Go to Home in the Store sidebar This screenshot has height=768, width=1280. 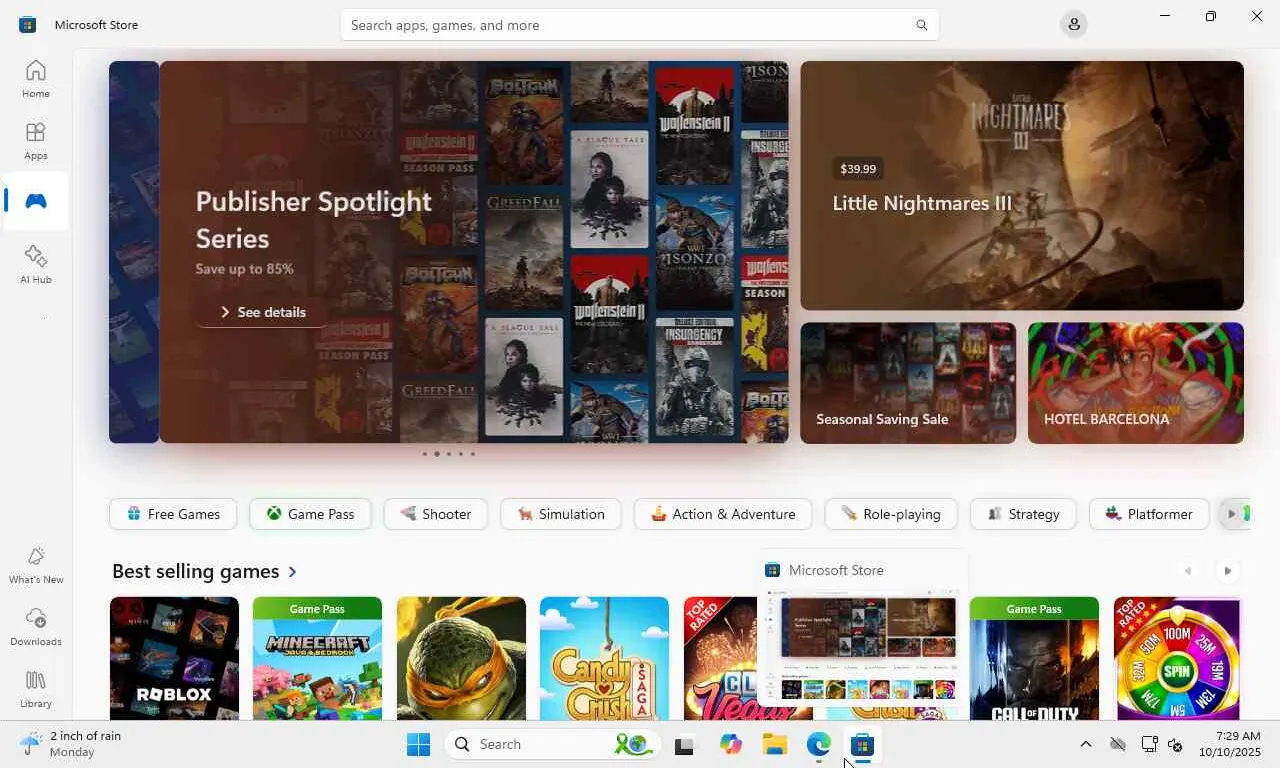click(x=36, y=79)
